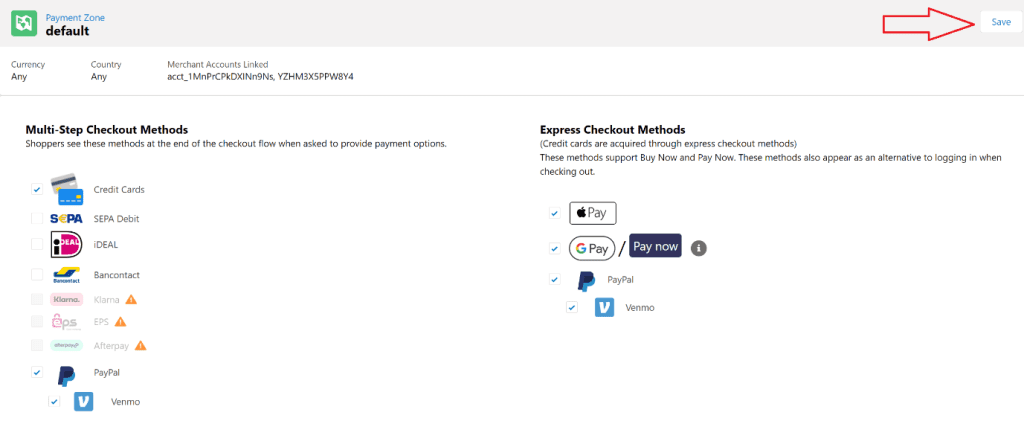Viewport: 1024px width, 421px height.
Task: Click the Klarna warning triangle icon
Action: coord(130,299)
